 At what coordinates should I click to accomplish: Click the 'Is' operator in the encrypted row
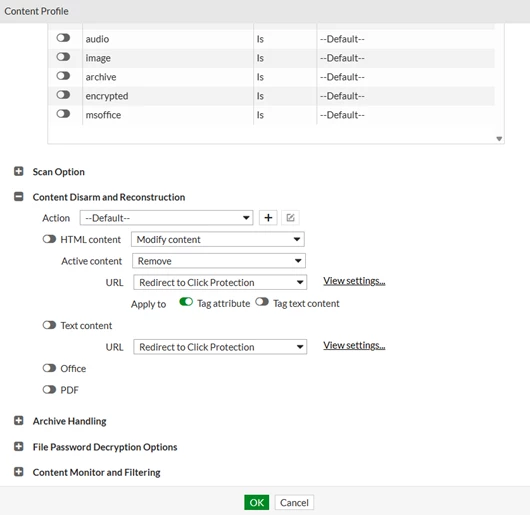pos(260,96)
